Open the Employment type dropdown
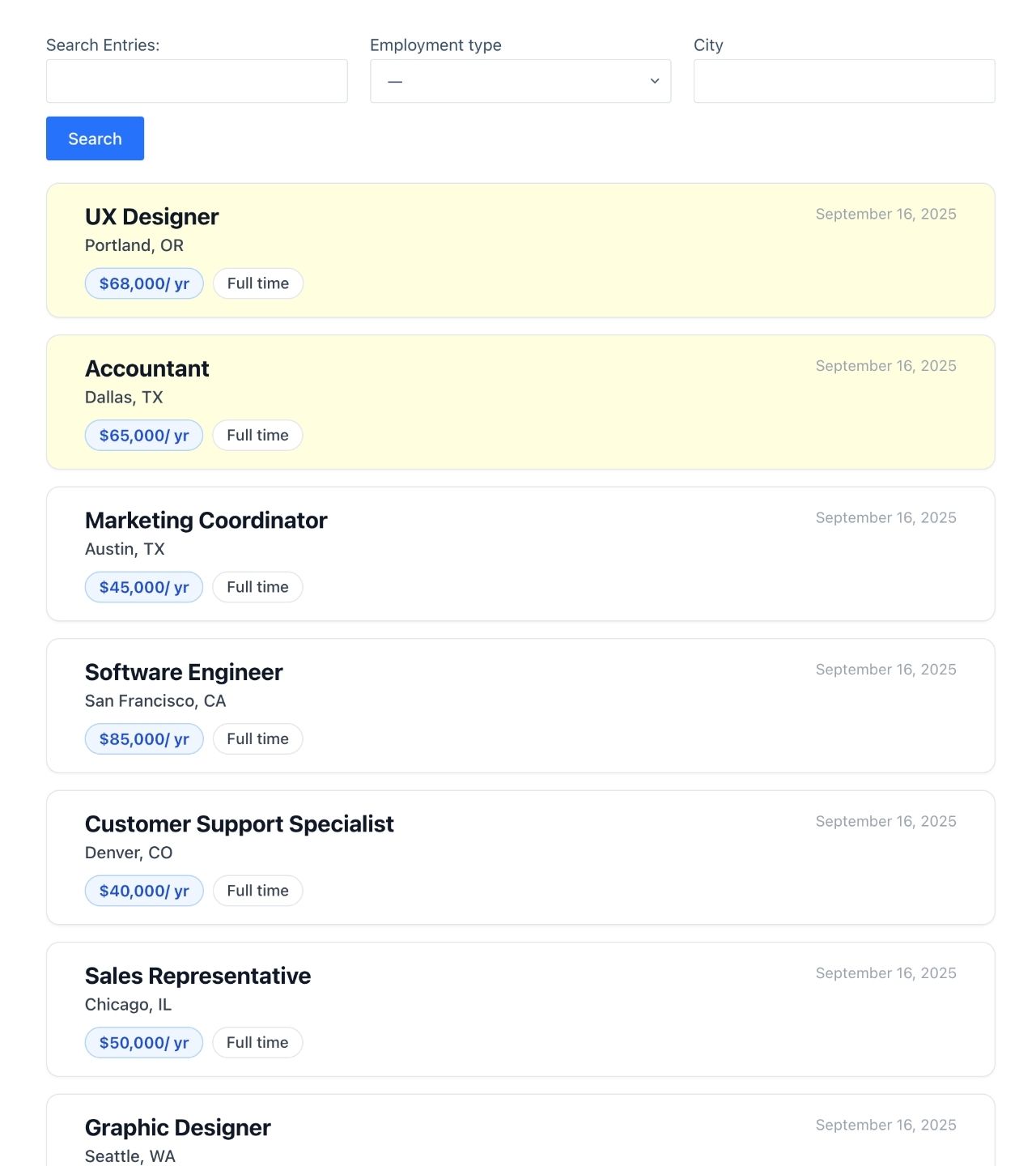This screenshot has height=1166, width=1036. 520,81
